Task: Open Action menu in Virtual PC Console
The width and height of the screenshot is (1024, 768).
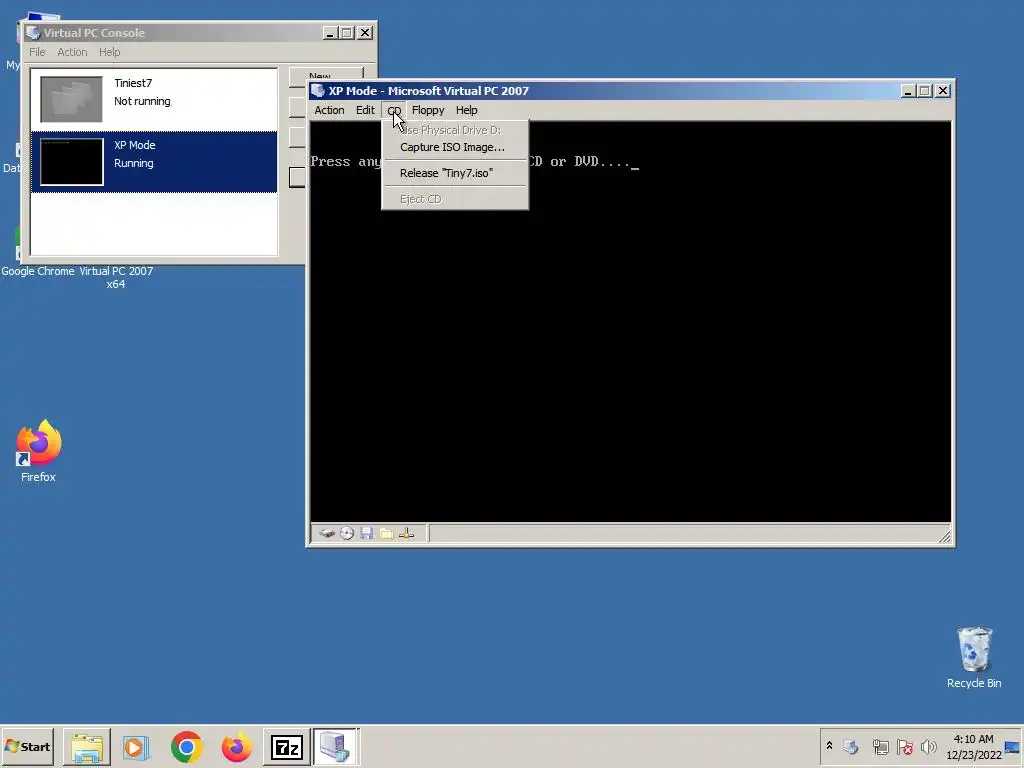Action: (72, 52)
